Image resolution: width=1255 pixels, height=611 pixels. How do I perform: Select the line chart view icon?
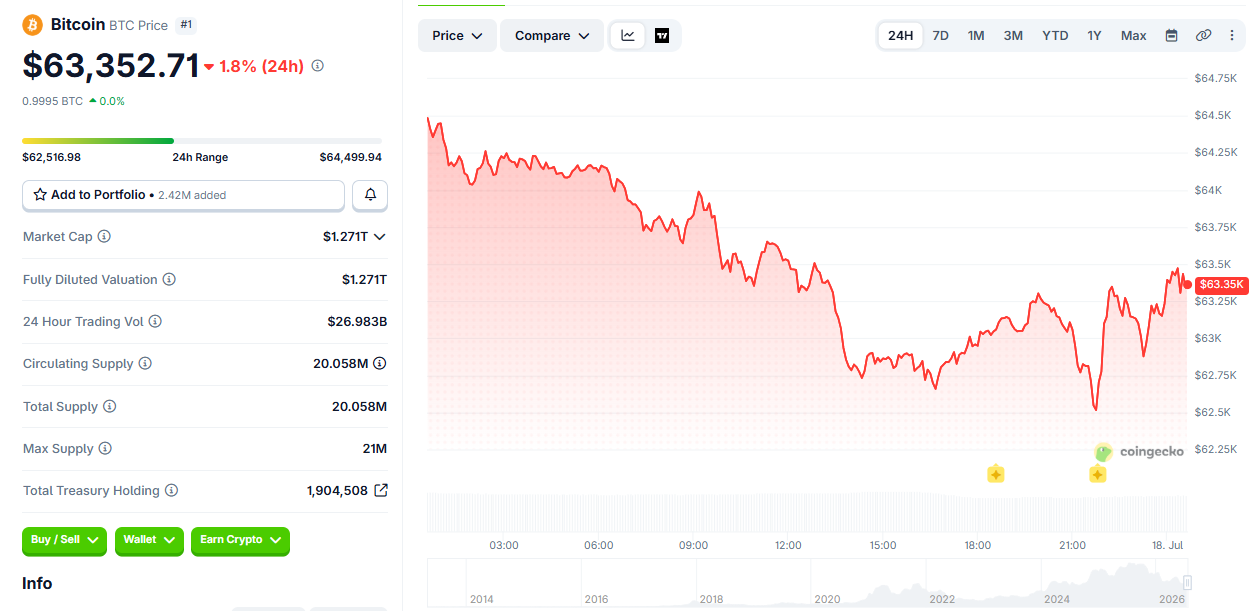[628, 36]
